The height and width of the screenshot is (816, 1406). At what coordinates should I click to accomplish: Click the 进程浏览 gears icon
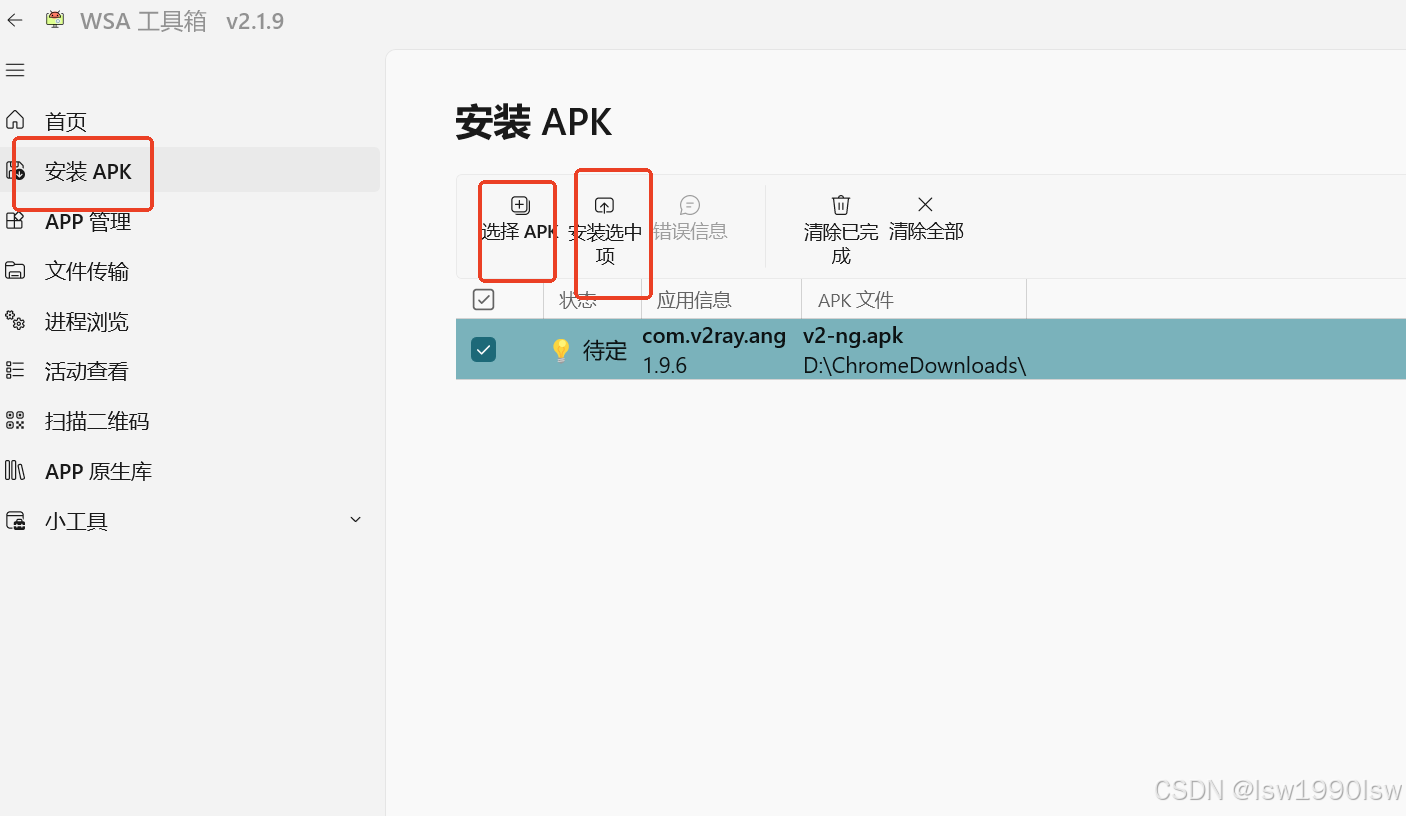(x=15, y=321)
